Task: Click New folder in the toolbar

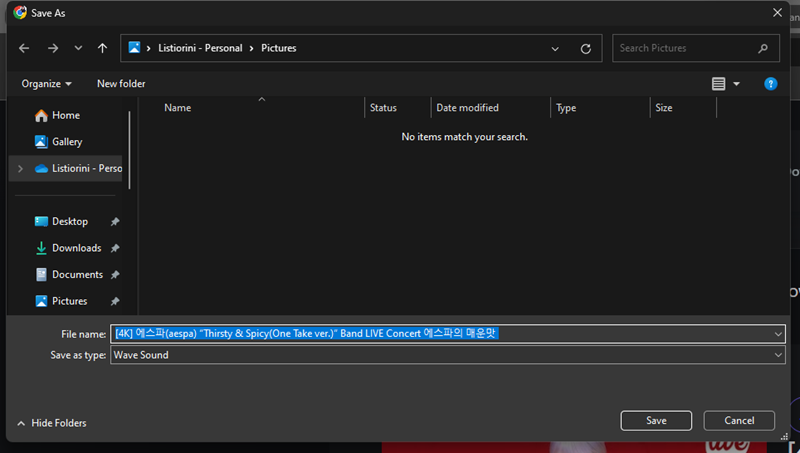Action: pos(121,84)
